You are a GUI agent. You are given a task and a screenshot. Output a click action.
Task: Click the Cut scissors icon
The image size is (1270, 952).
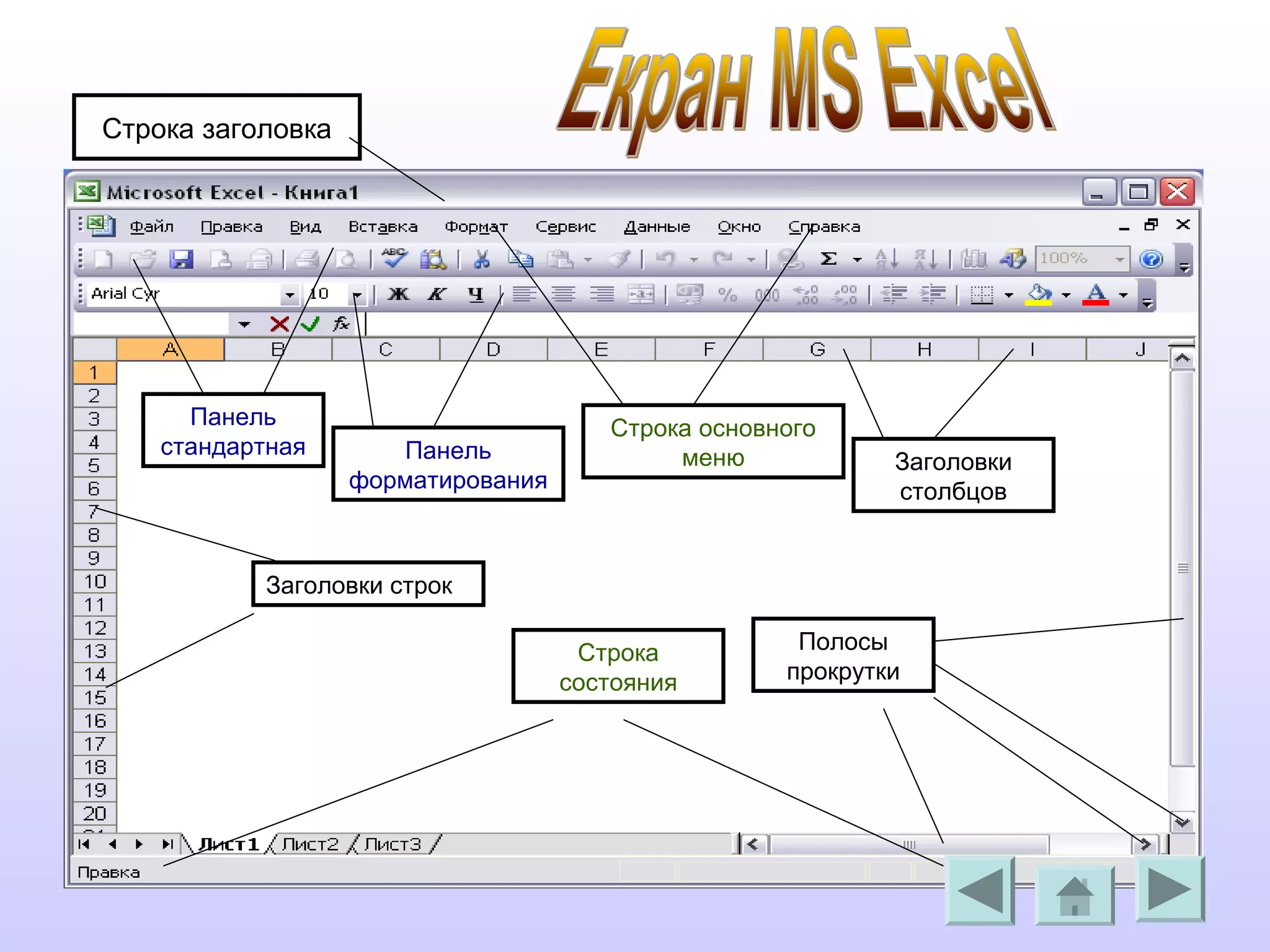(482, 259)
